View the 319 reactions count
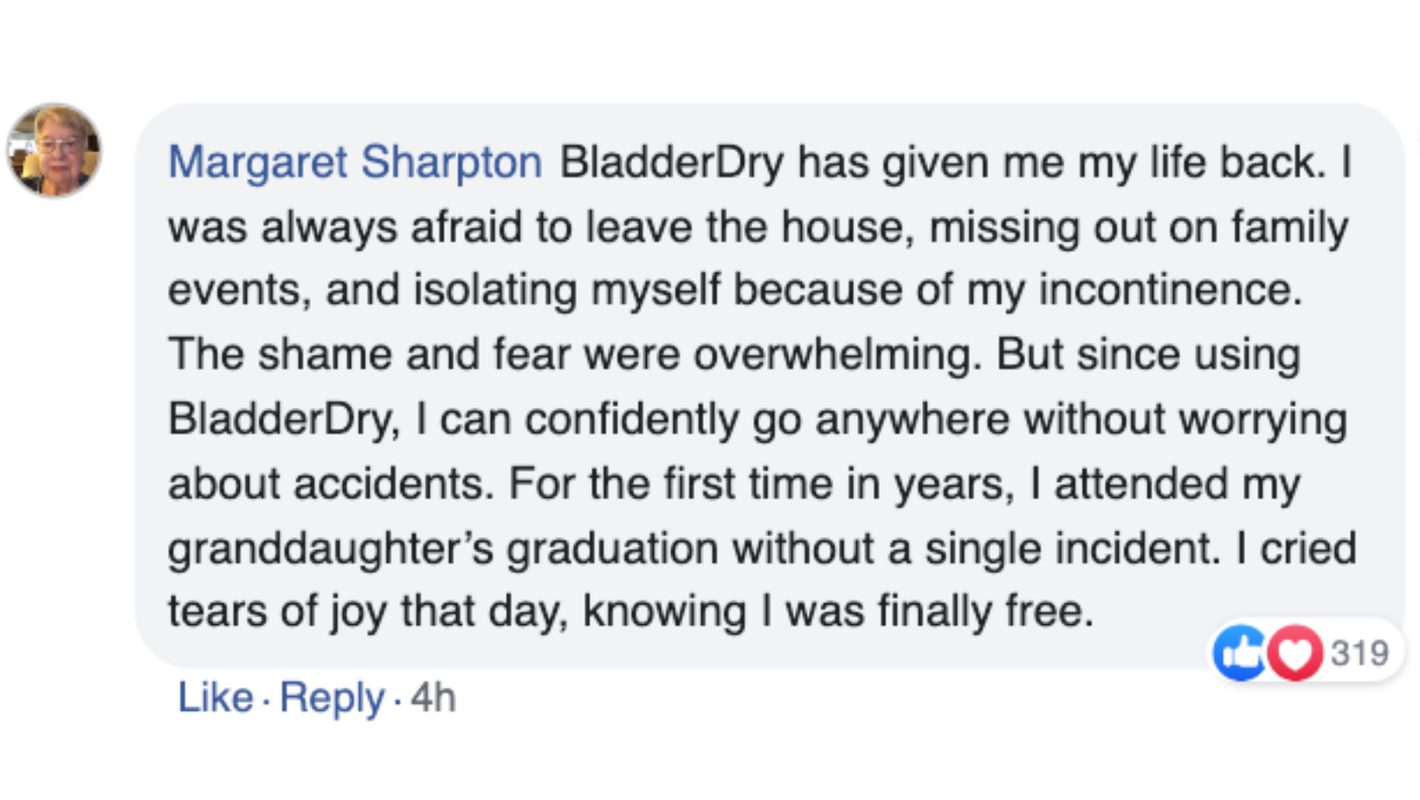1420x800 pixels. [x=1360, y=653]
